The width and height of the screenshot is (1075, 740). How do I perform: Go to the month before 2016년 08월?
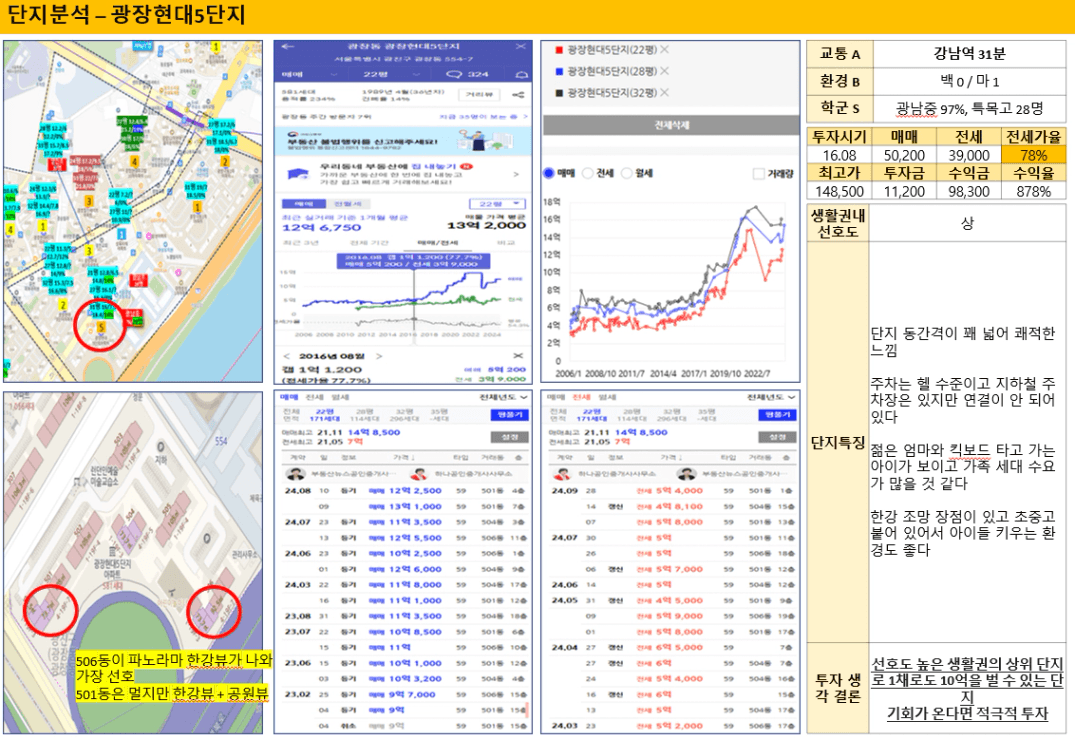(x=287, y=357)
